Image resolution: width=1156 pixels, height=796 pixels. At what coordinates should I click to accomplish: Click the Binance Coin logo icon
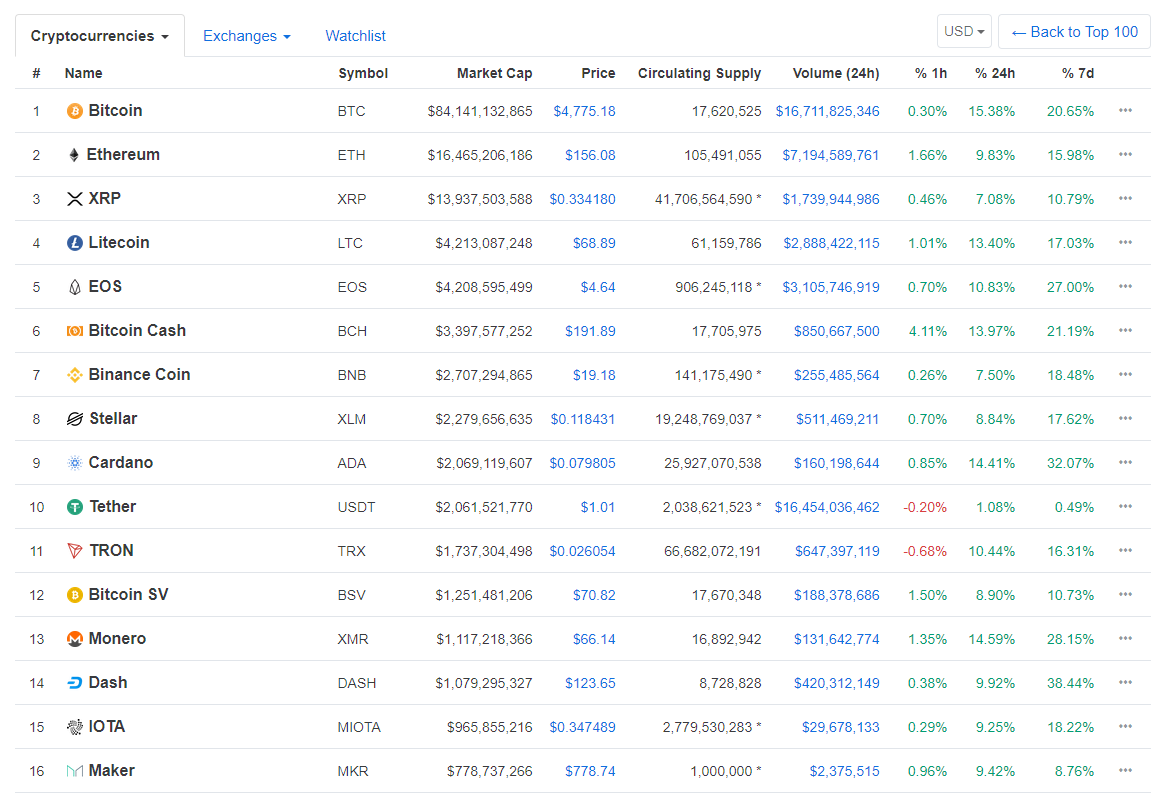tap(74, 375)
